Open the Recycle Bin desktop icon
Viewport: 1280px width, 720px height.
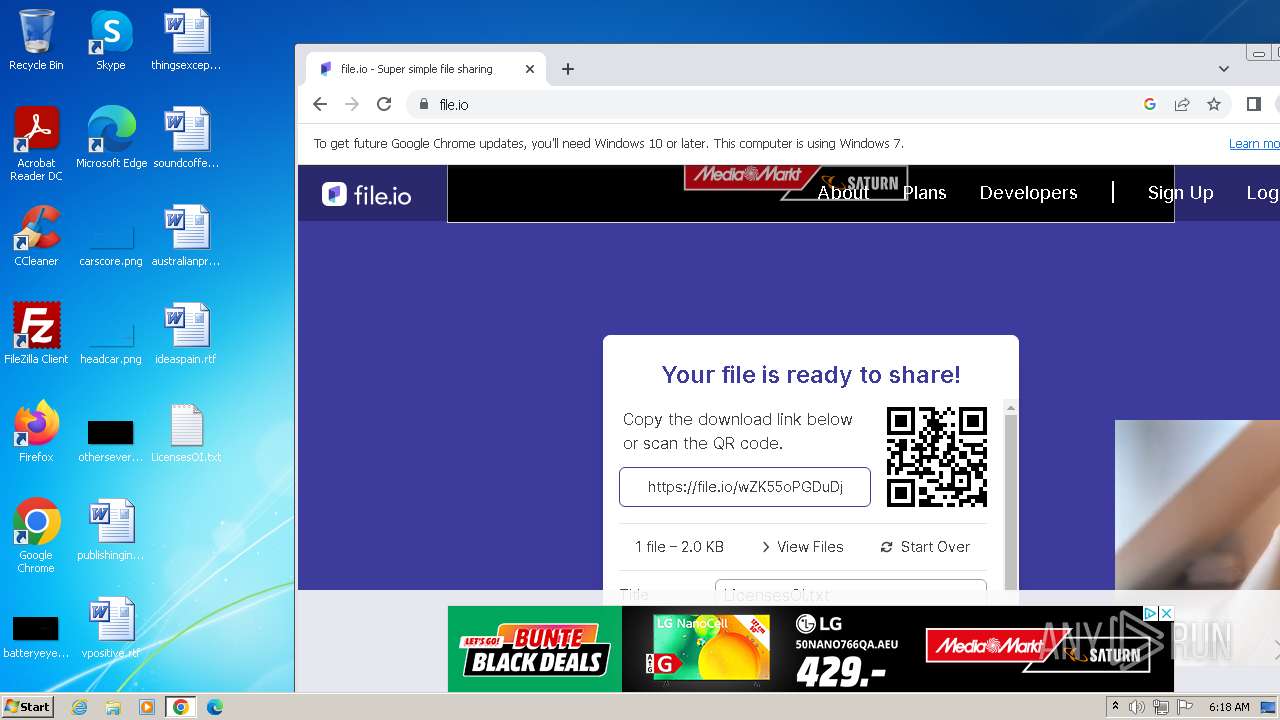tap(36, 40)
